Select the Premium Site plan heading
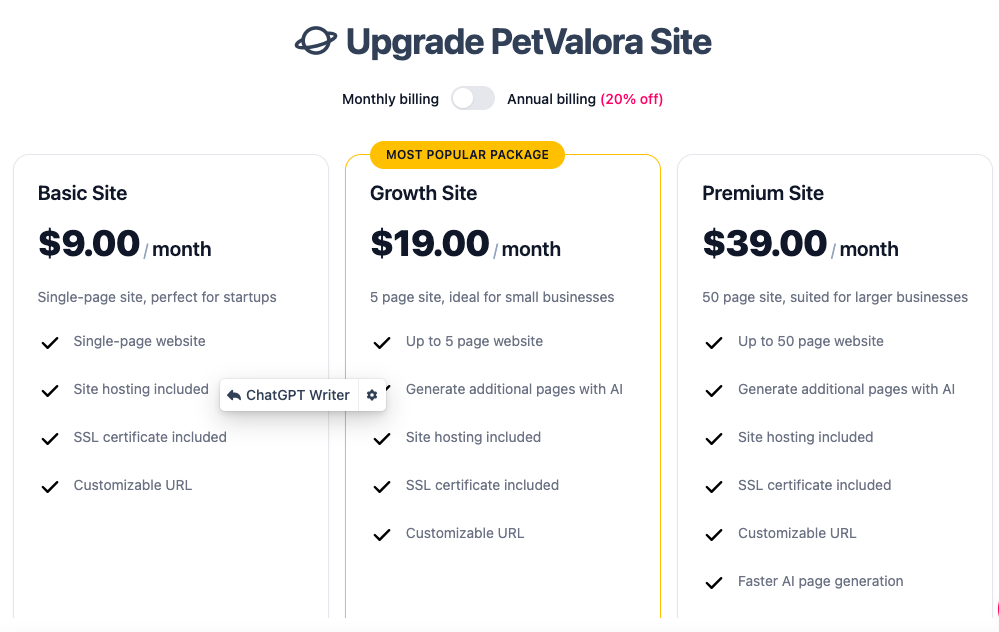This screenshot has width=999, height=632. (763, 193)
